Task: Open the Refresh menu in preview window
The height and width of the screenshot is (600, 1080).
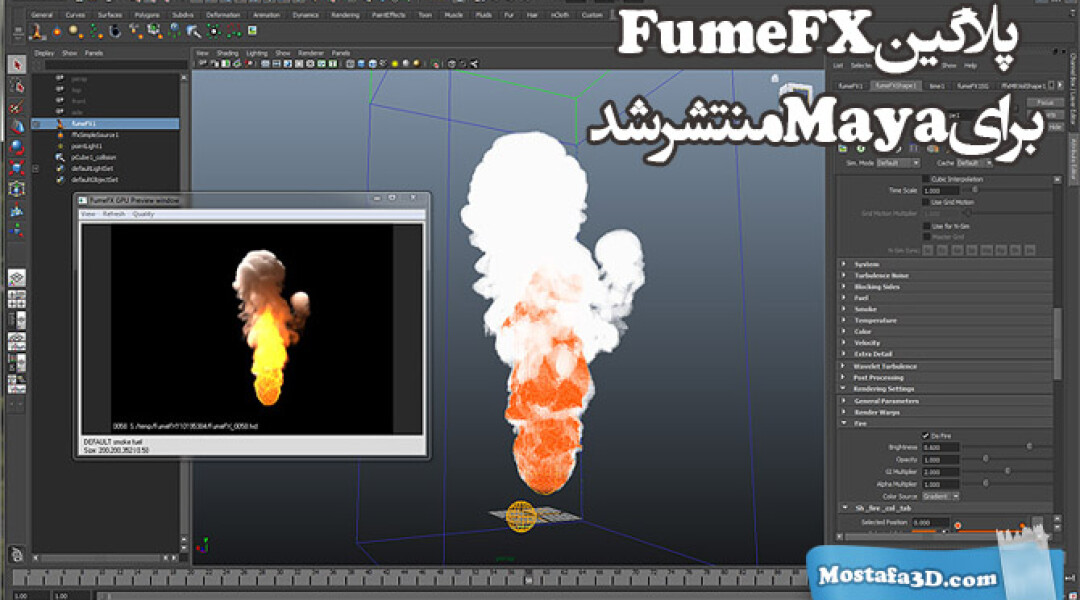Action: 114,214
